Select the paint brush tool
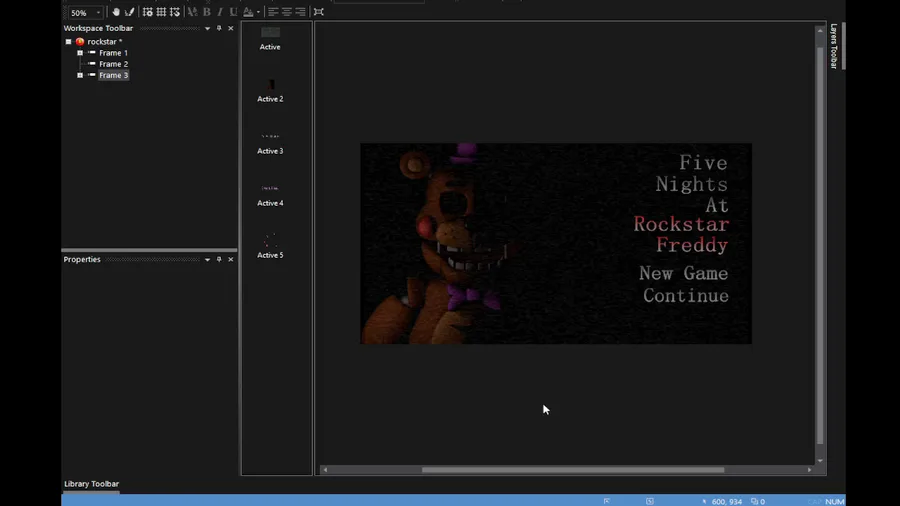The width and height of the screenshot is (900, 506). [x=130, y=11]
